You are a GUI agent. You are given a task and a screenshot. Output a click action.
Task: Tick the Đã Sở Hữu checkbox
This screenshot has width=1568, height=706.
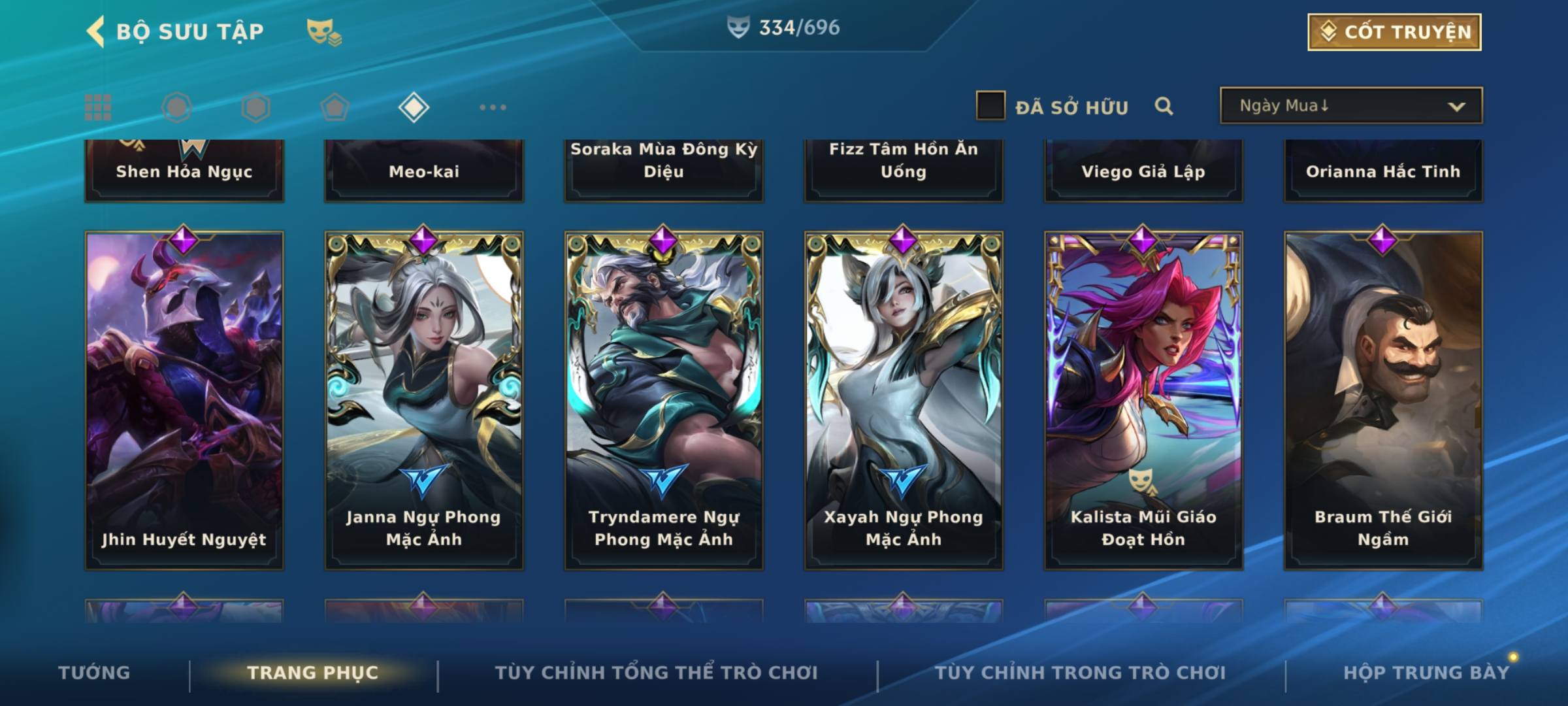coord(990,105)
